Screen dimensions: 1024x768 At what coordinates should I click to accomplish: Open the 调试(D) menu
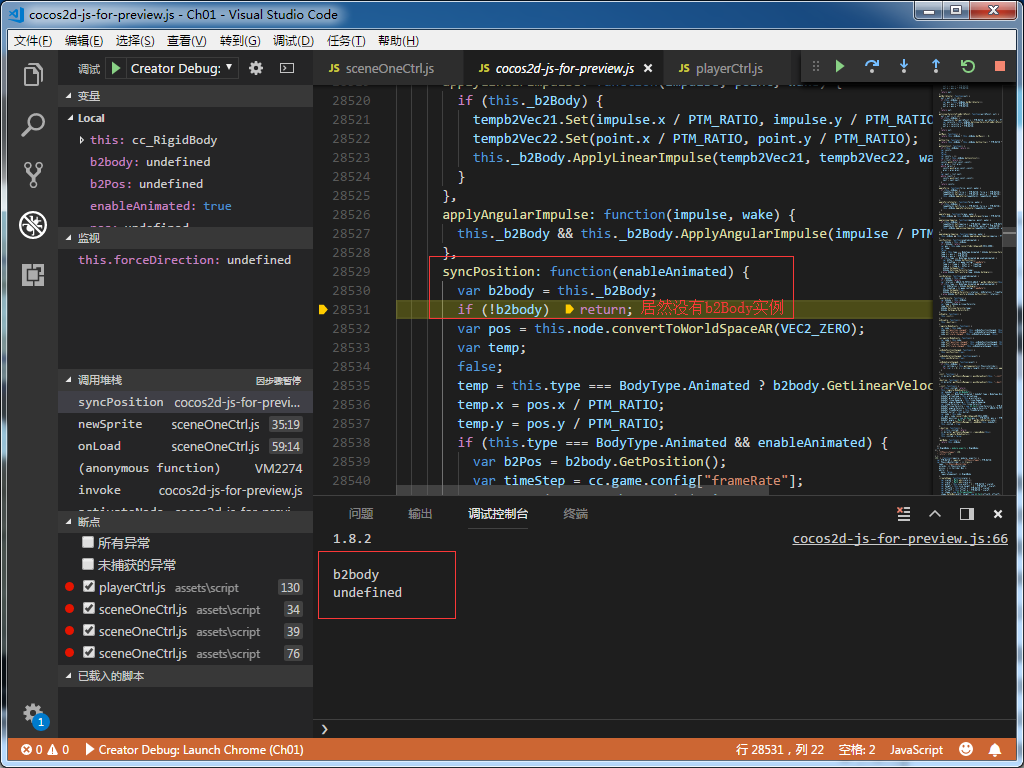(x=293, y=41)
